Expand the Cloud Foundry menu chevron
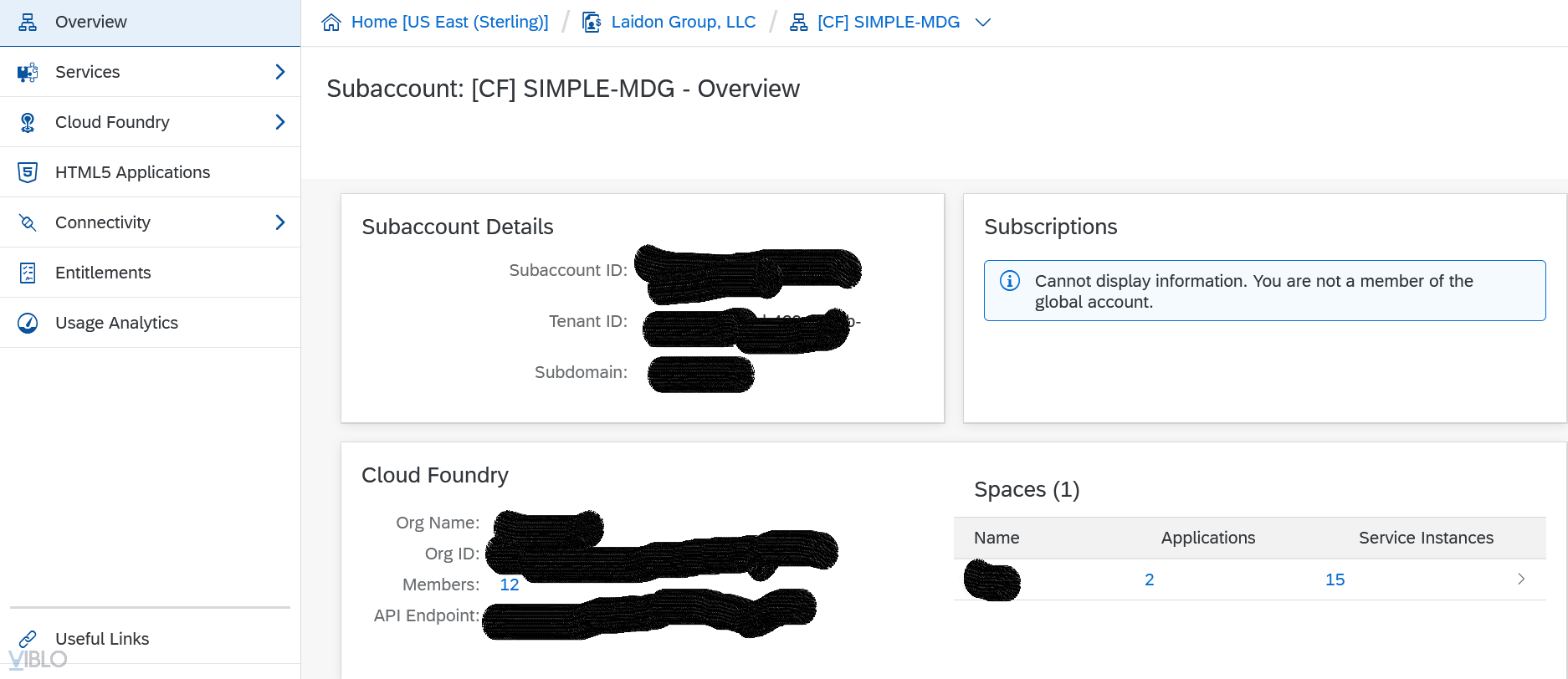 [280, 122]
